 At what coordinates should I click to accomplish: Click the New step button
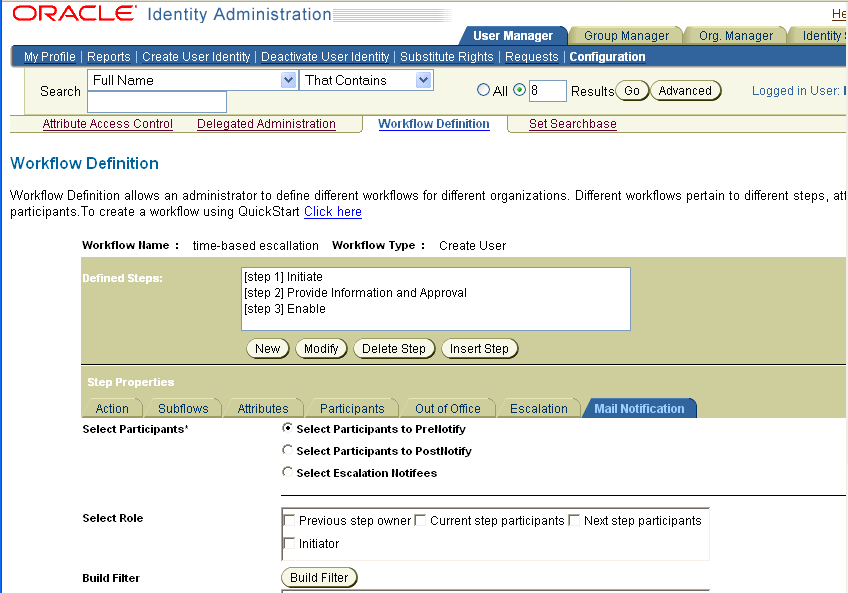coord(268,349)
